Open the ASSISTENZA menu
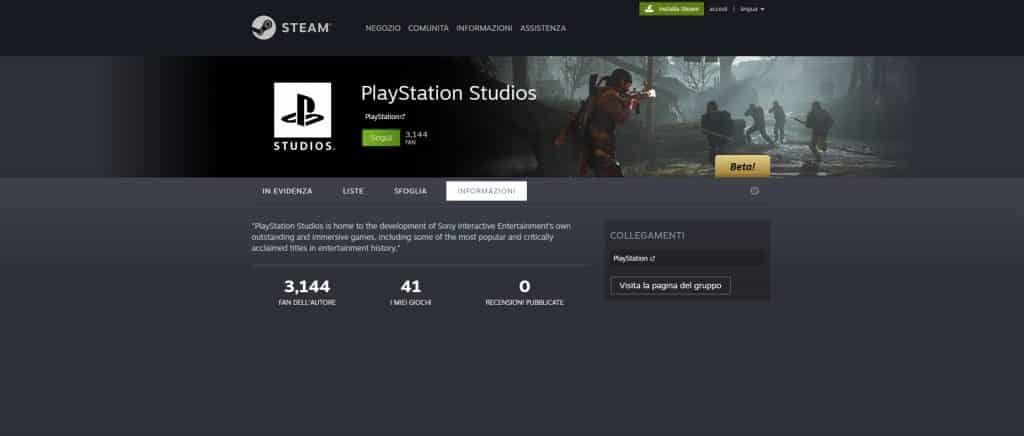Viewport: 1024px width, 436px height. pyautogui.click(x=543, y=28)
